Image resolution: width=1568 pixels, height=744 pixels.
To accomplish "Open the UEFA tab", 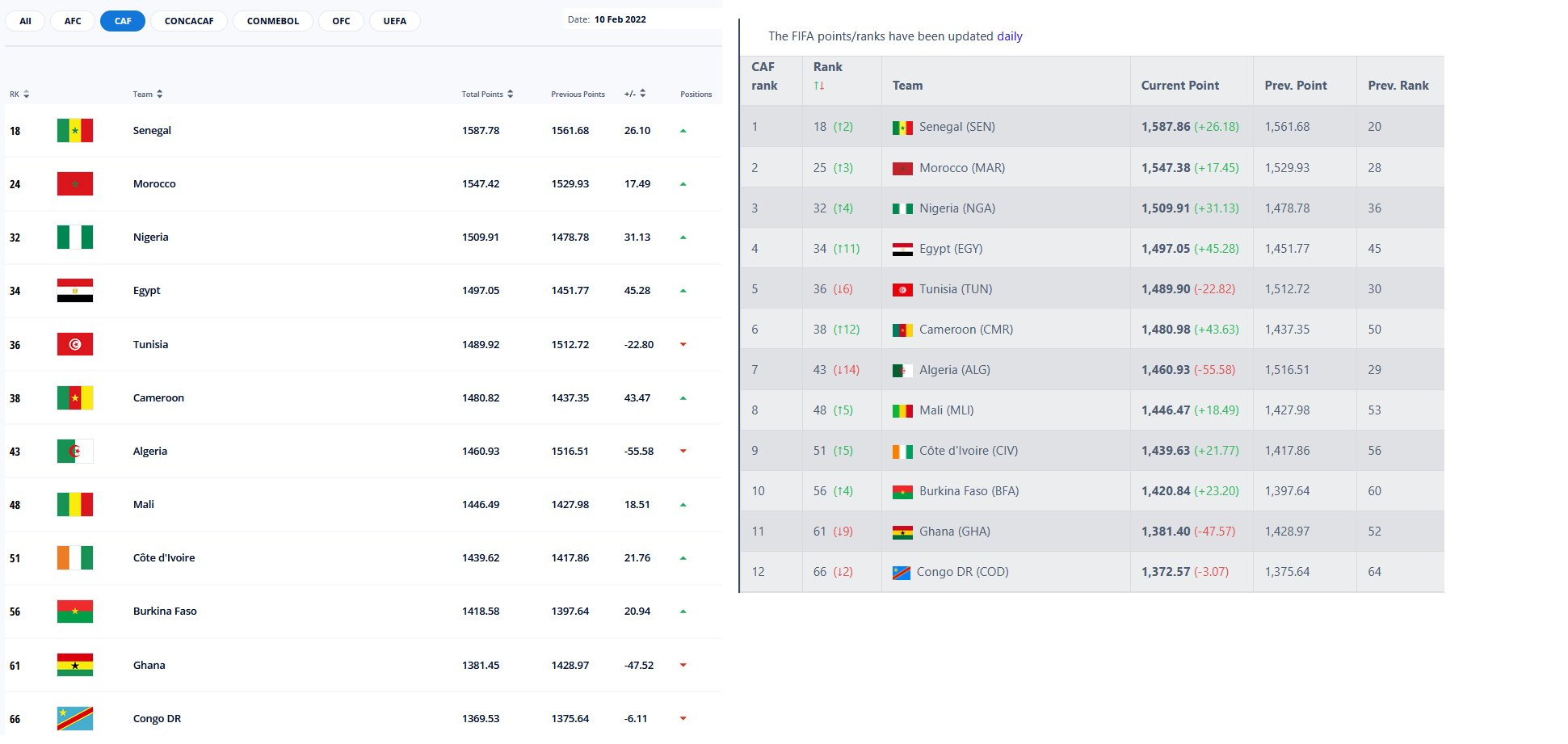I will tap(395, 21).
